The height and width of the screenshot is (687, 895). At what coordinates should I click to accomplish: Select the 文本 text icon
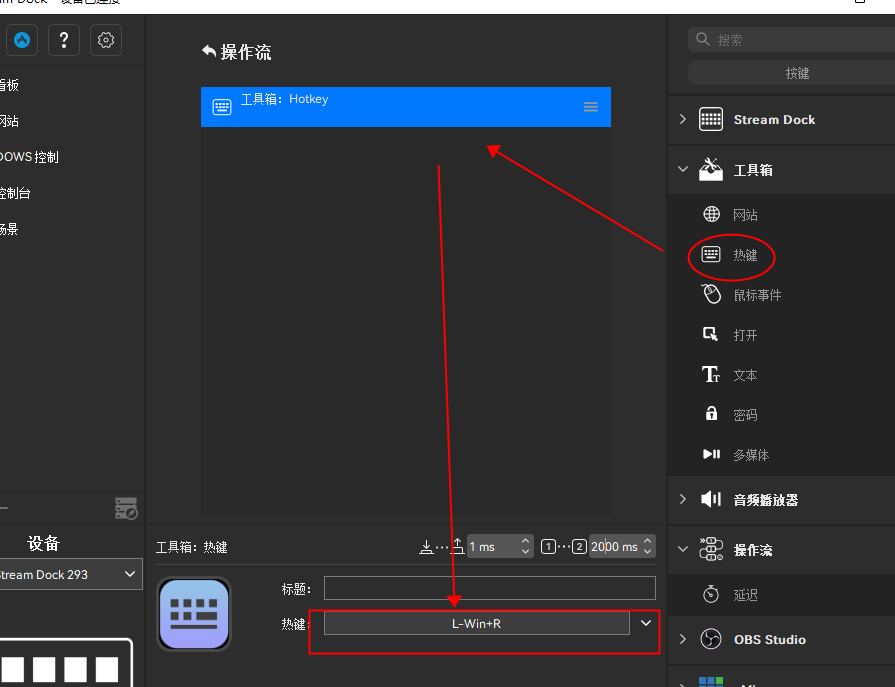point(711,374)
